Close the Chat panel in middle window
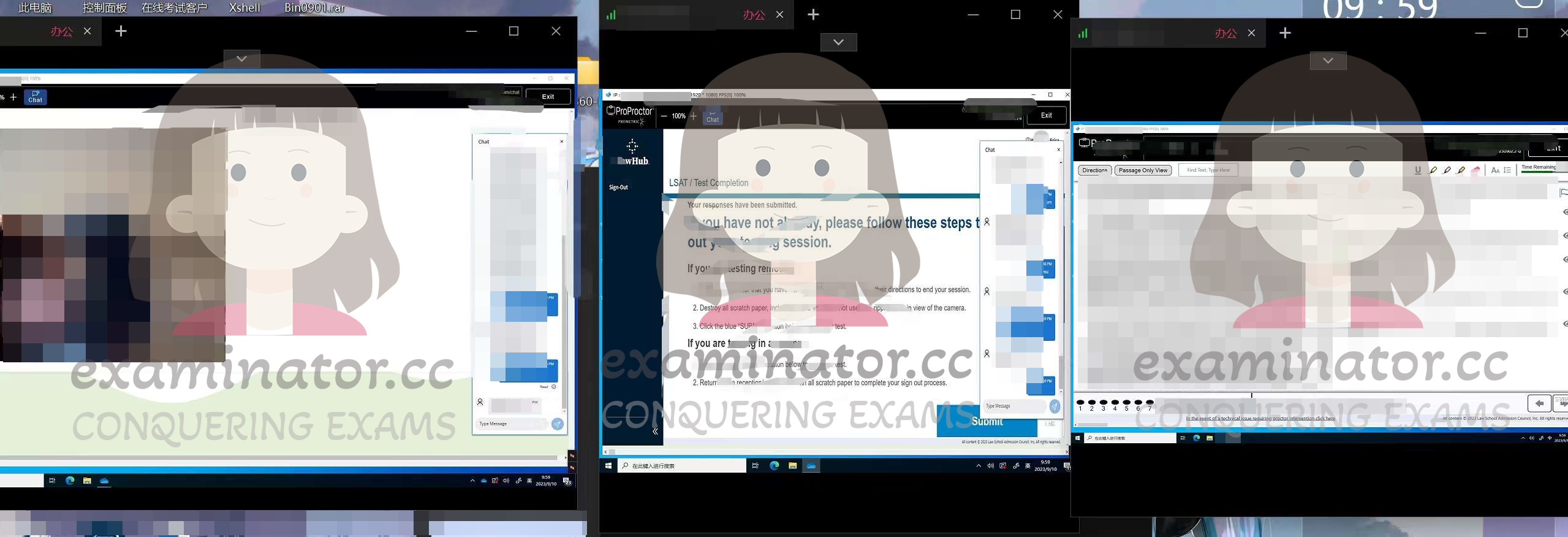This screenshot has height=537, width=1568. click(x=1058, y=150)
